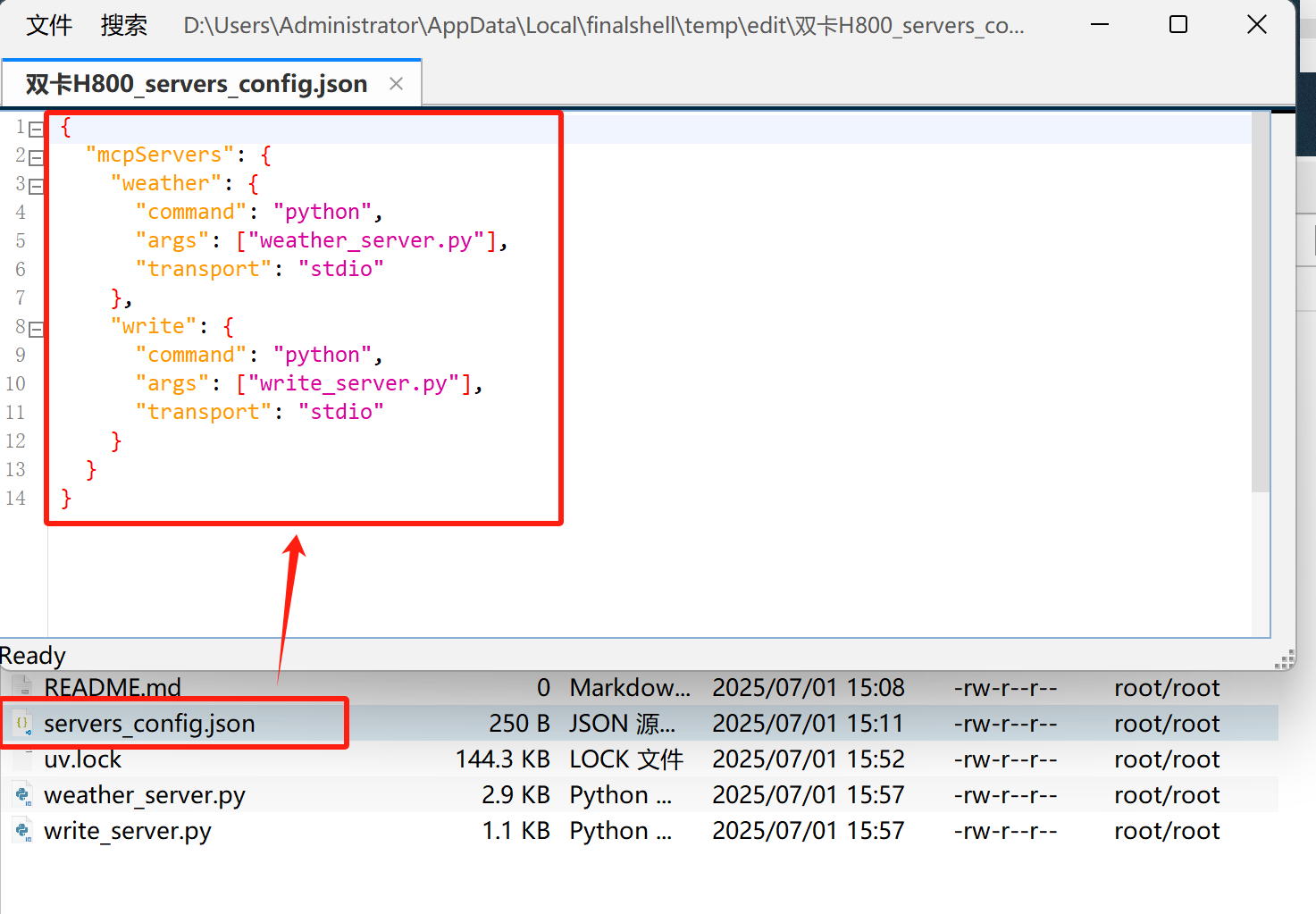Click the window resize grip icon

point(1284,659)
